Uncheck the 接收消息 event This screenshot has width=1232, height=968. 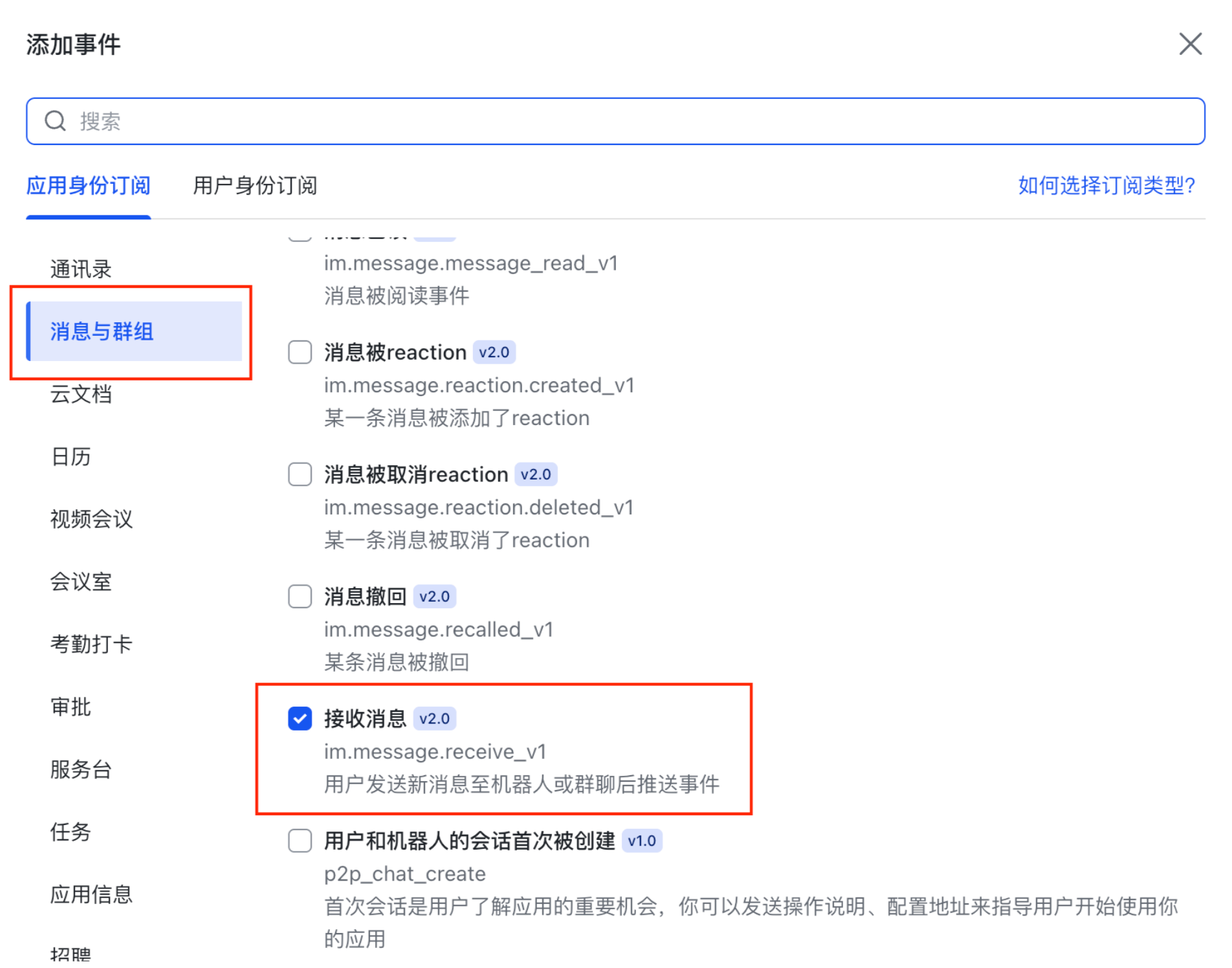pyautogui.click(x=300, y=718)
